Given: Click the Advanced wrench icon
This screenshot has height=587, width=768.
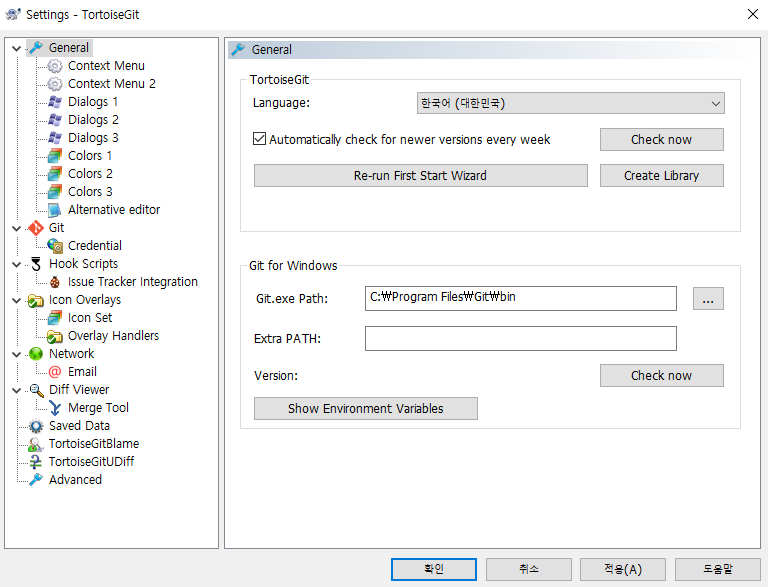Looking at the screenshot, I should 36,480.
